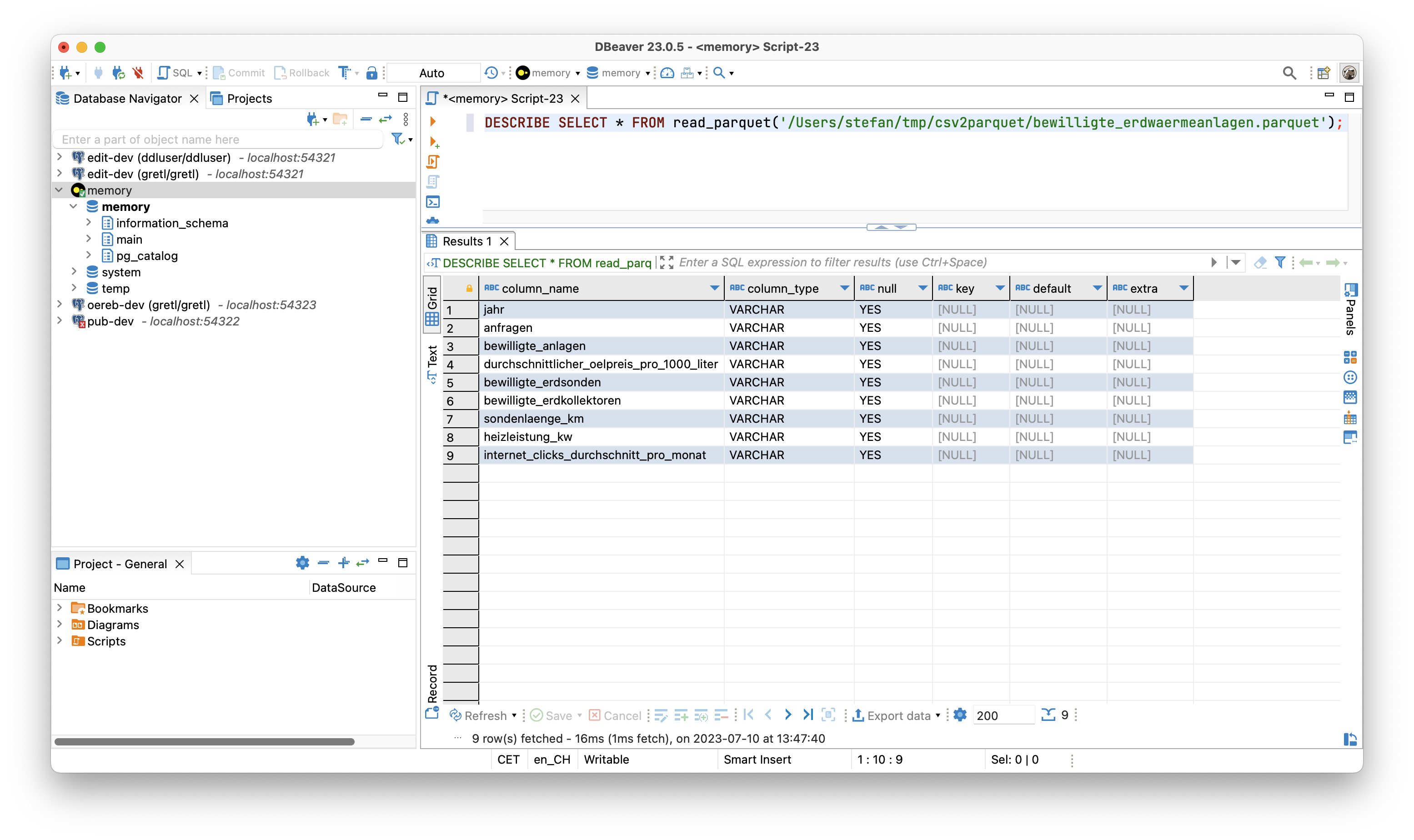Screen dimensions: 1414x840
Task: Open result set settings gear icon
Action: pos(960,715)
